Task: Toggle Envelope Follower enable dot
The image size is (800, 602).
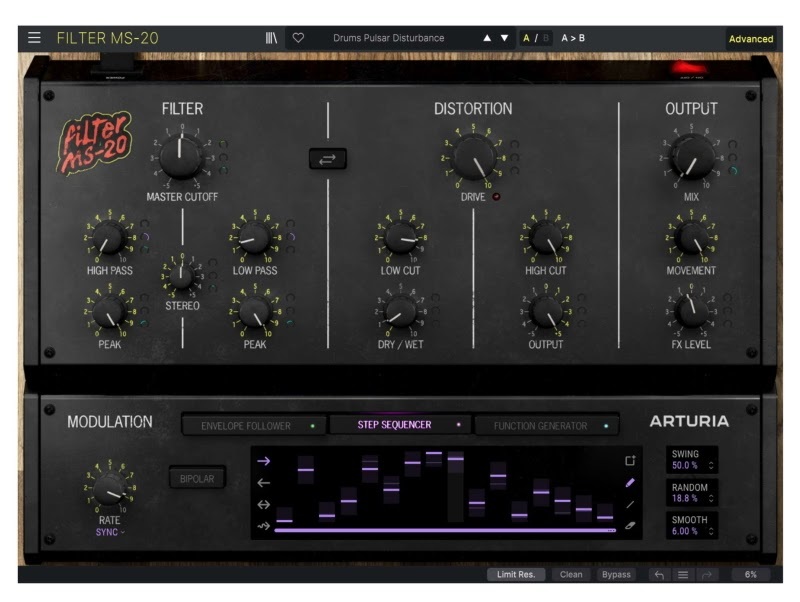Action: (313, 425)
